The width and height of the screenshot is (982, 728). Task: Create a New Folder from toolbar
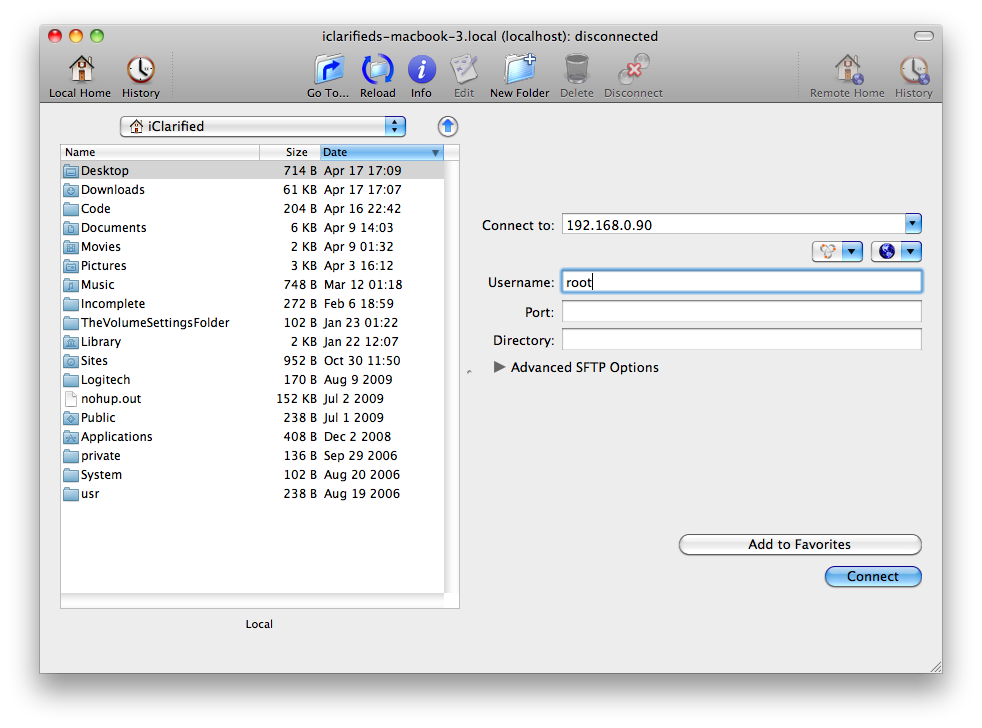[519, 71]
